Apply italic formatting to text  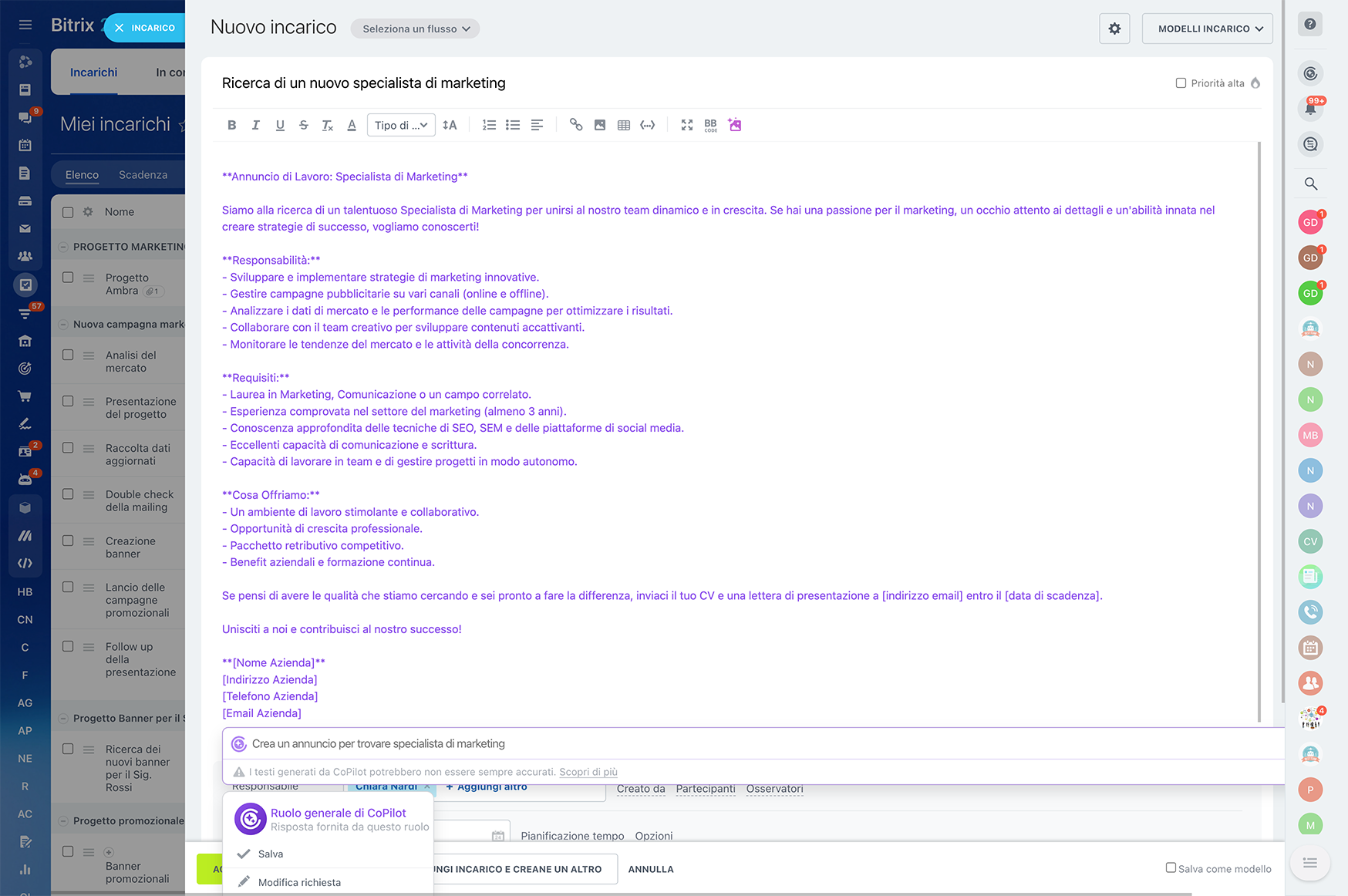coord(255,125)
